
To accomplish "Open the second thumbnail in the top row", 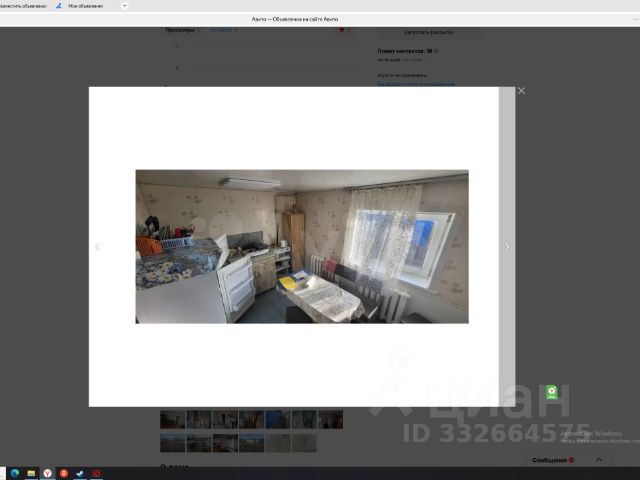I will point(199,420).
